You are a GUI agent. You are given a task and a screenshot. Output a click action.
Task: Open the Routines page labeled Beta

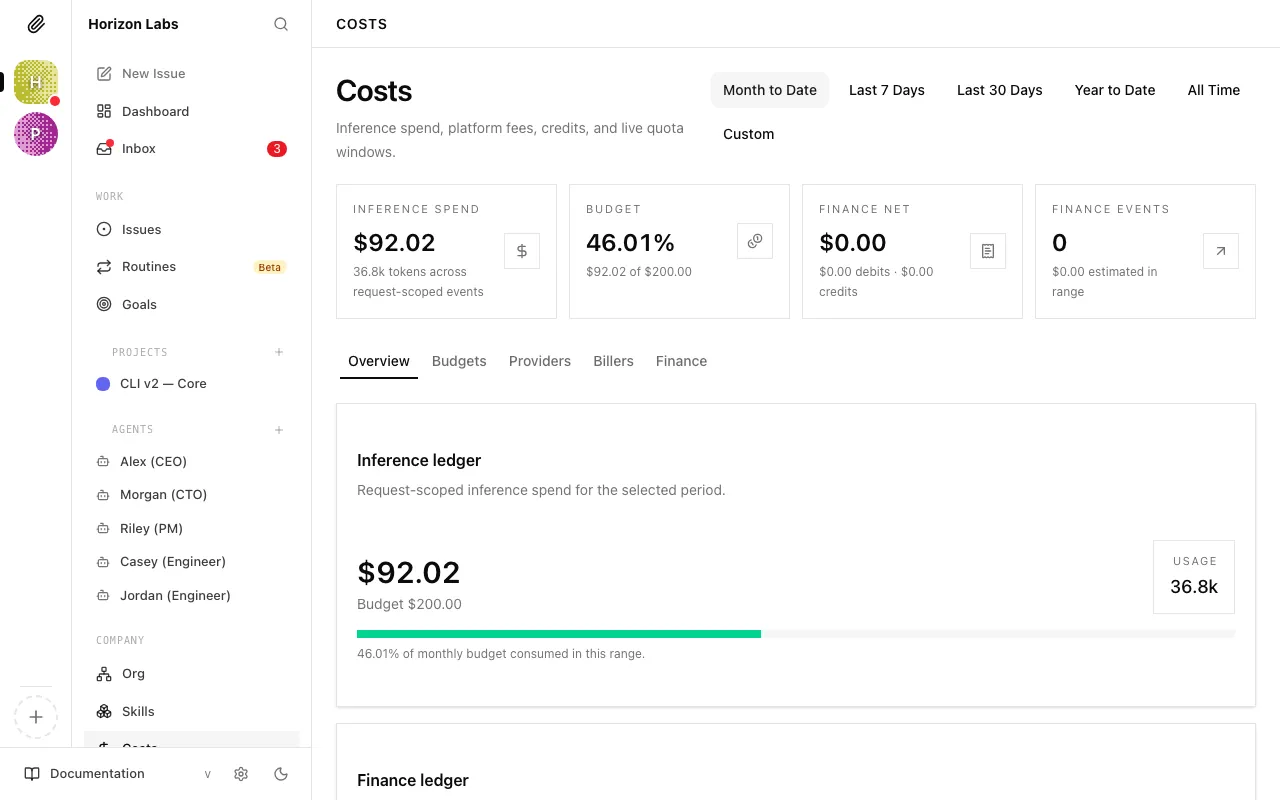click(192, 267)
